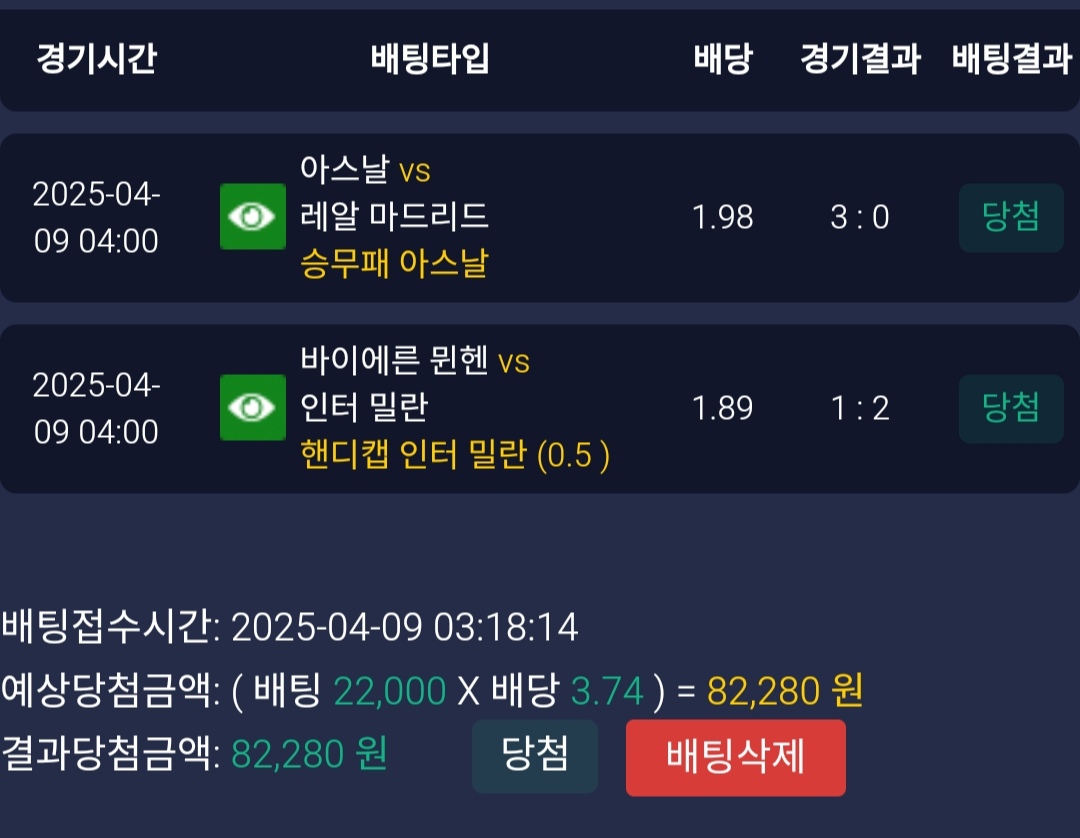Click the 1 : 2 match score
Screen dimensions: 1080x838
coord(860,408)
